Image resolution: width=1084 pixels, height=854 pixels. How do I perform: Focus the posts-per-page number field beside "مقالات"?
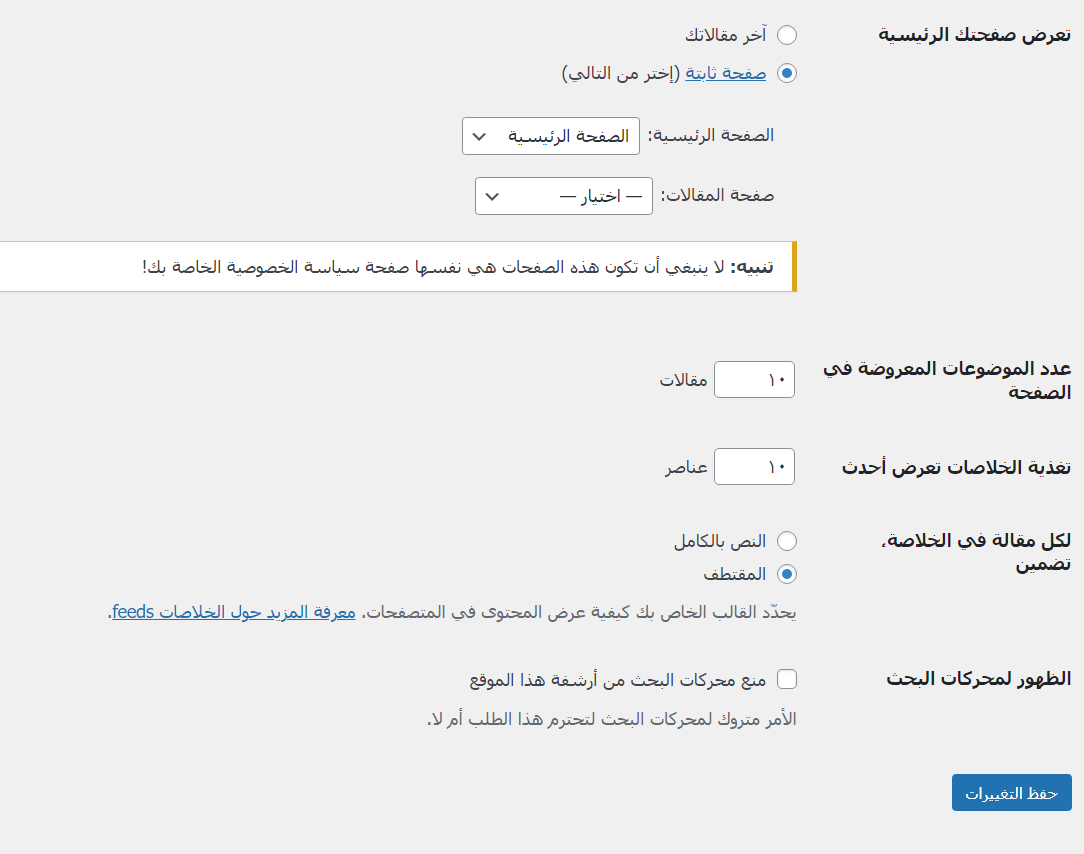tap(754, 380)
